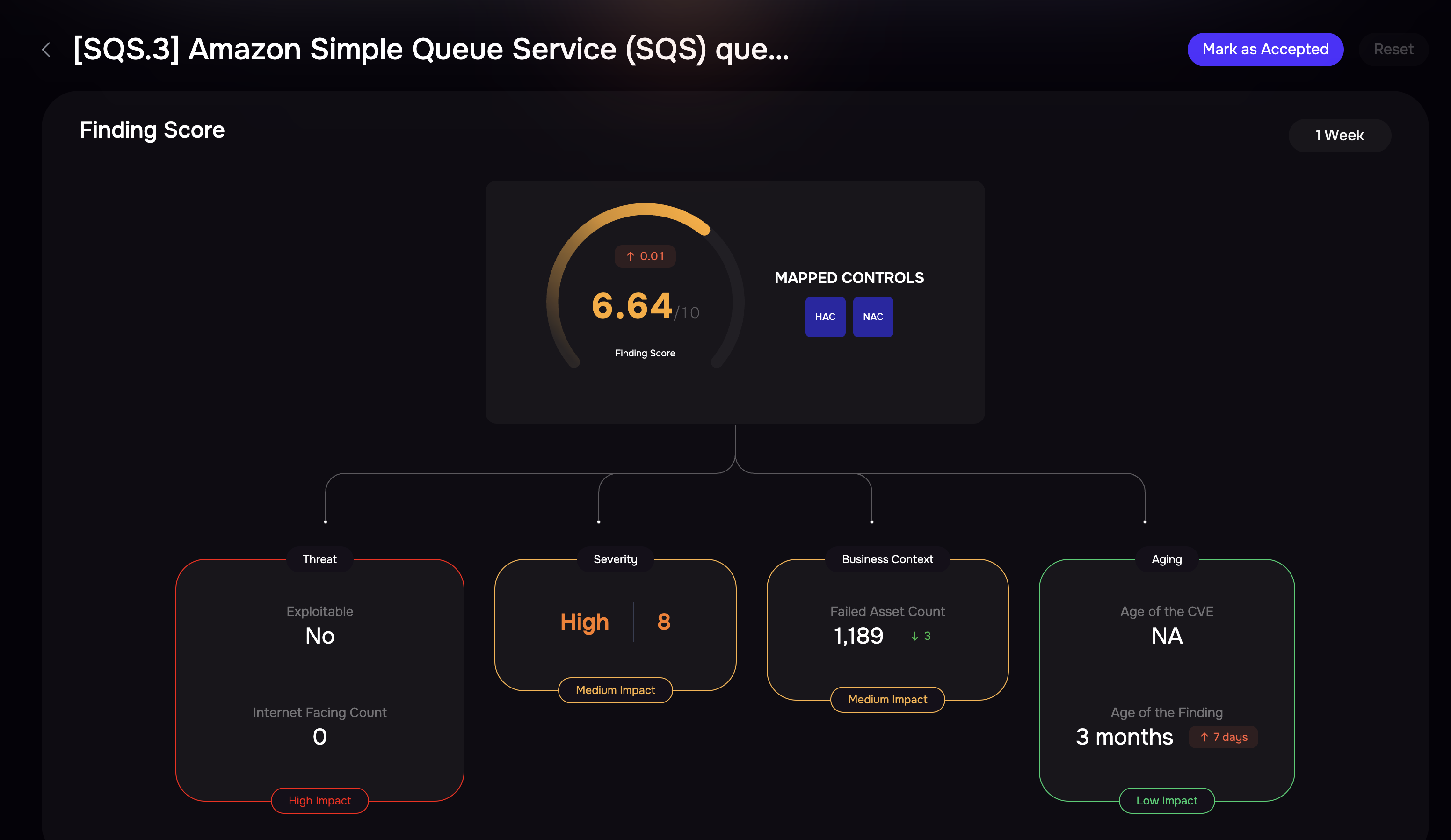Viewport: 1451px width, 840px height.
Task: Click the High Impact tag
Action: point(319,800)
